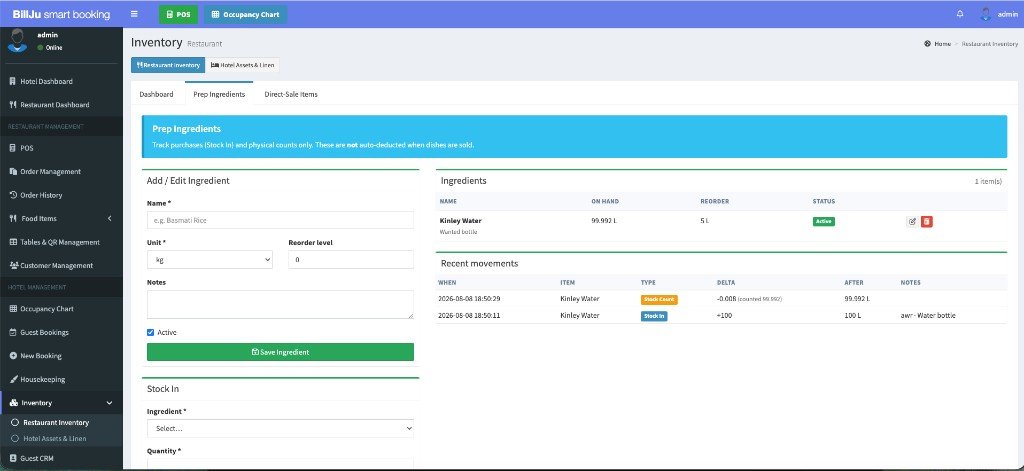Click the Occupancy Chart sidebar icon
The width and height of the screenshot is (1024, 471).
click(13, 309)
